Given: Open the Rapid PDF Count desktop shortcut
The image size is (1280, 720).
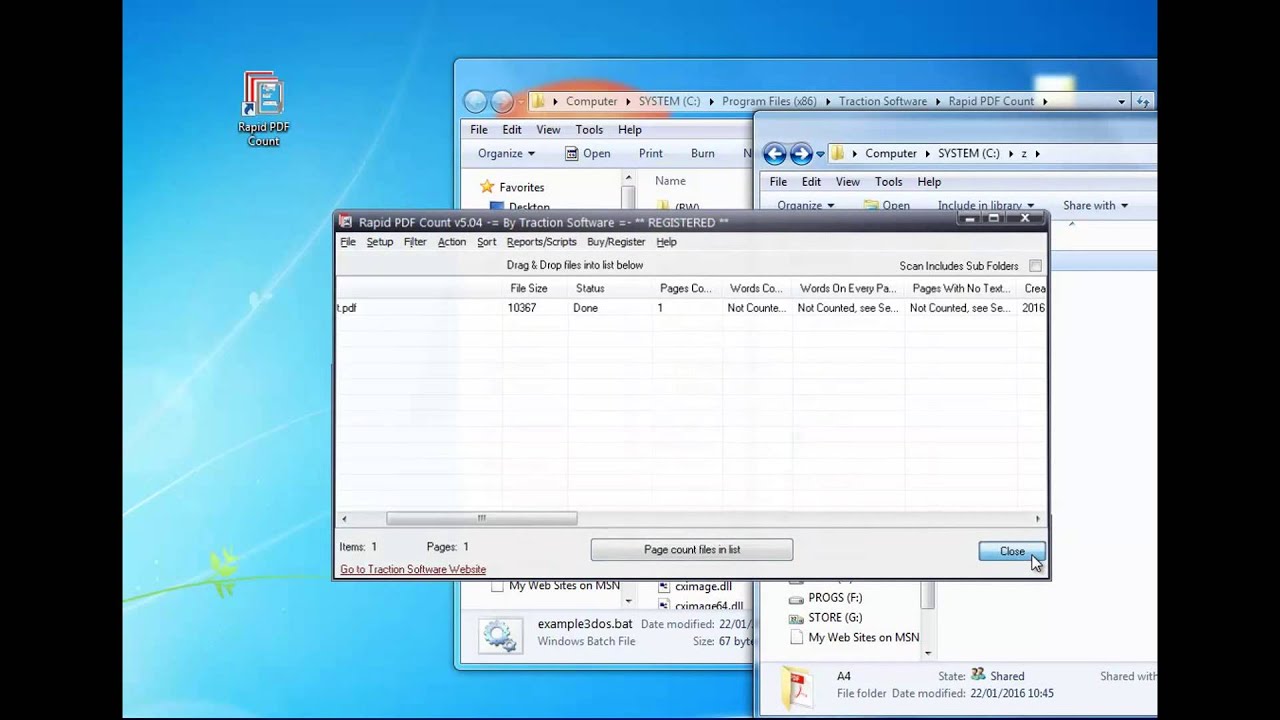Looking at the screenshot, I should (264, 110).
